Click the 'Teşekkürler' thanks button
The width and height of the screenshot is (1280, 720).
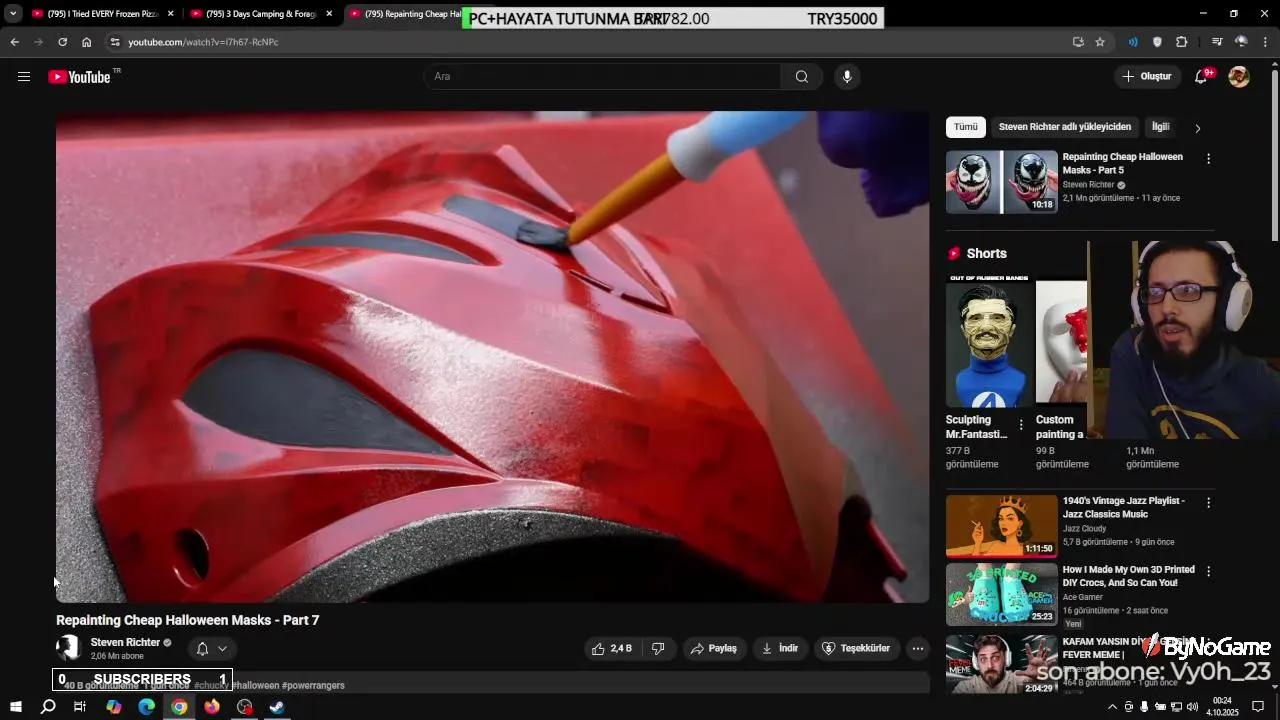click(x=856, y=648)
